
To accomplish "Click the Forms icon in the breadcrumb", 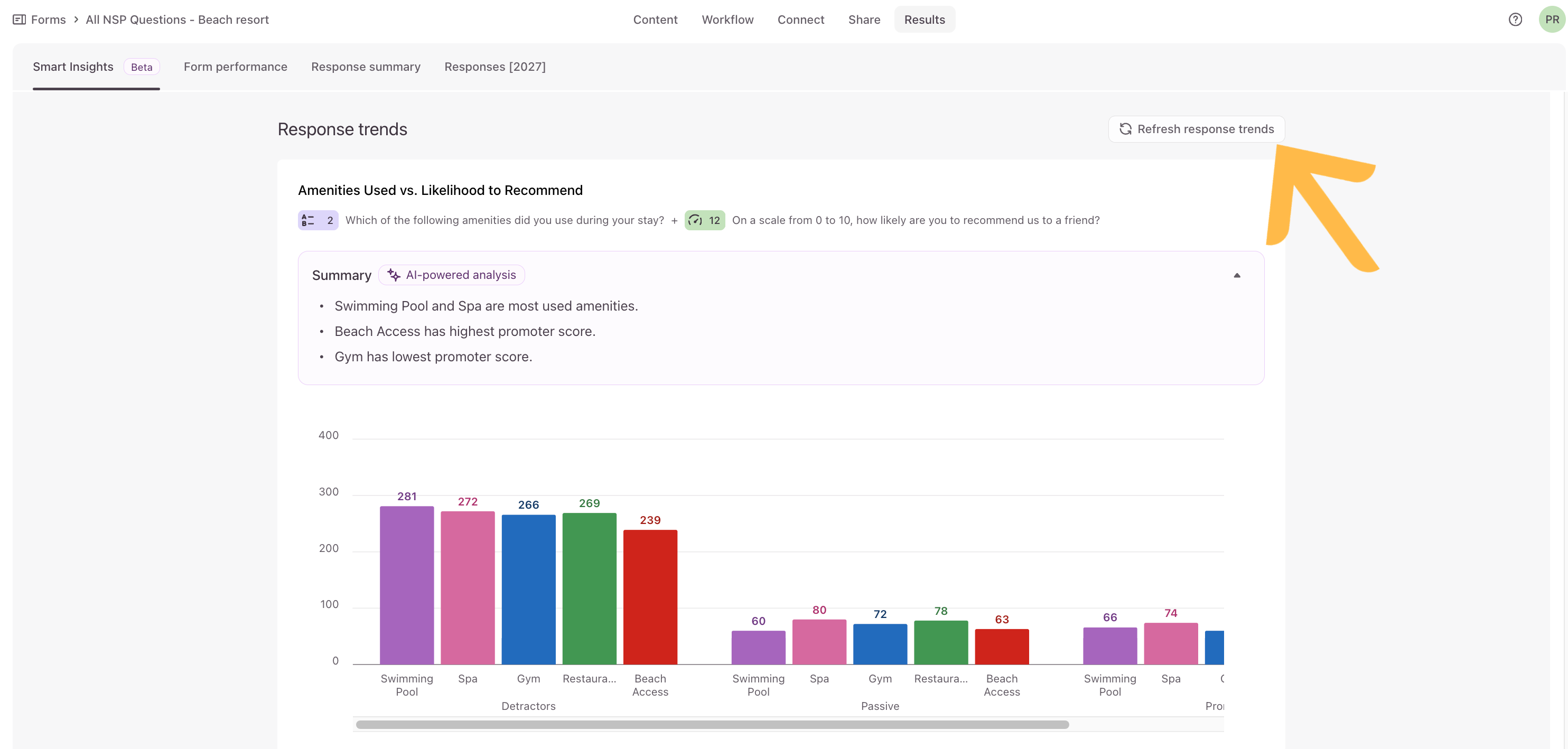I will click(x=19, y=20).
